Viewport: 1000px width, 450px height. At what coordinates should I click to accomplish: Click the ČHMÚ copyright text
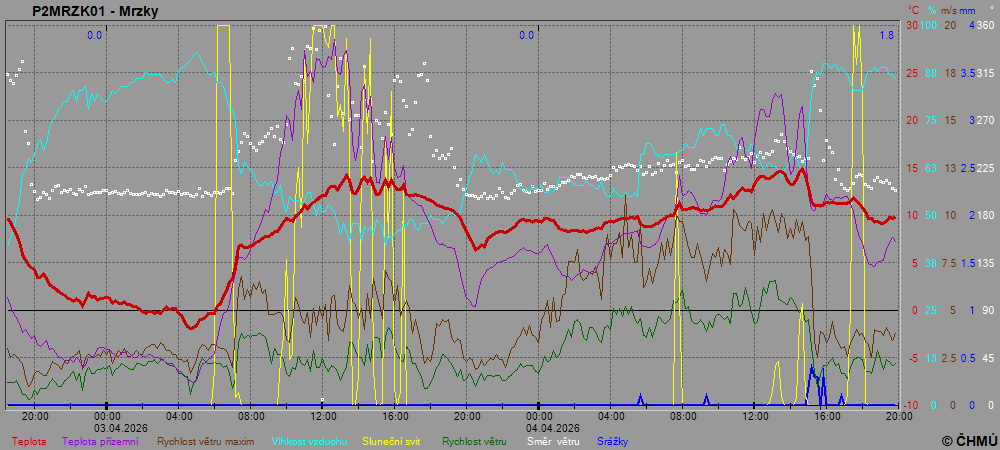coord(969,440)
